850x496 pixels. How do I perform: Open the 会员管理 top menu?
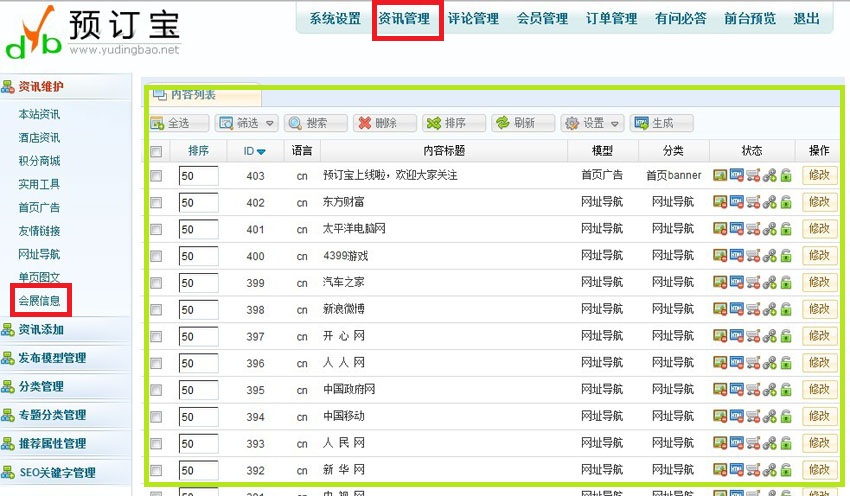[x=542, y=19]
